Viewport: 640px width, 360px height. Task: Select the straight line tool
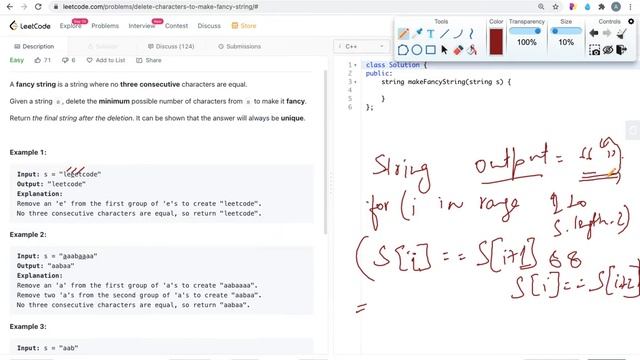point(444,34)
